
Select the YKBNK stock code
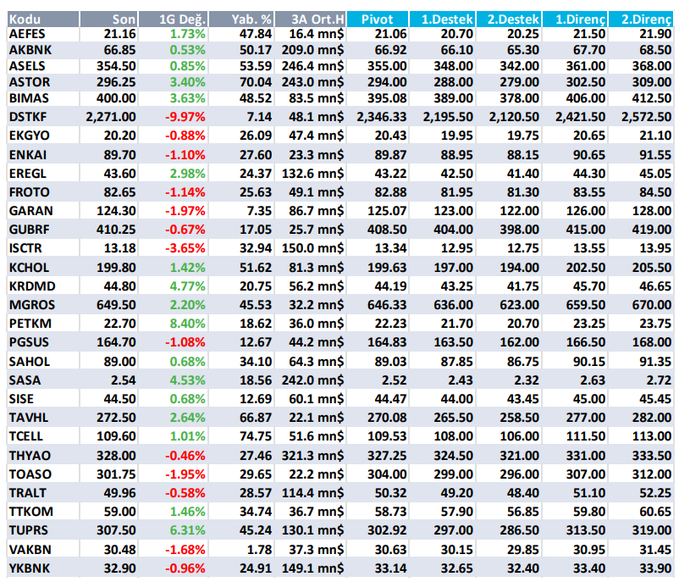coord(29,568)
